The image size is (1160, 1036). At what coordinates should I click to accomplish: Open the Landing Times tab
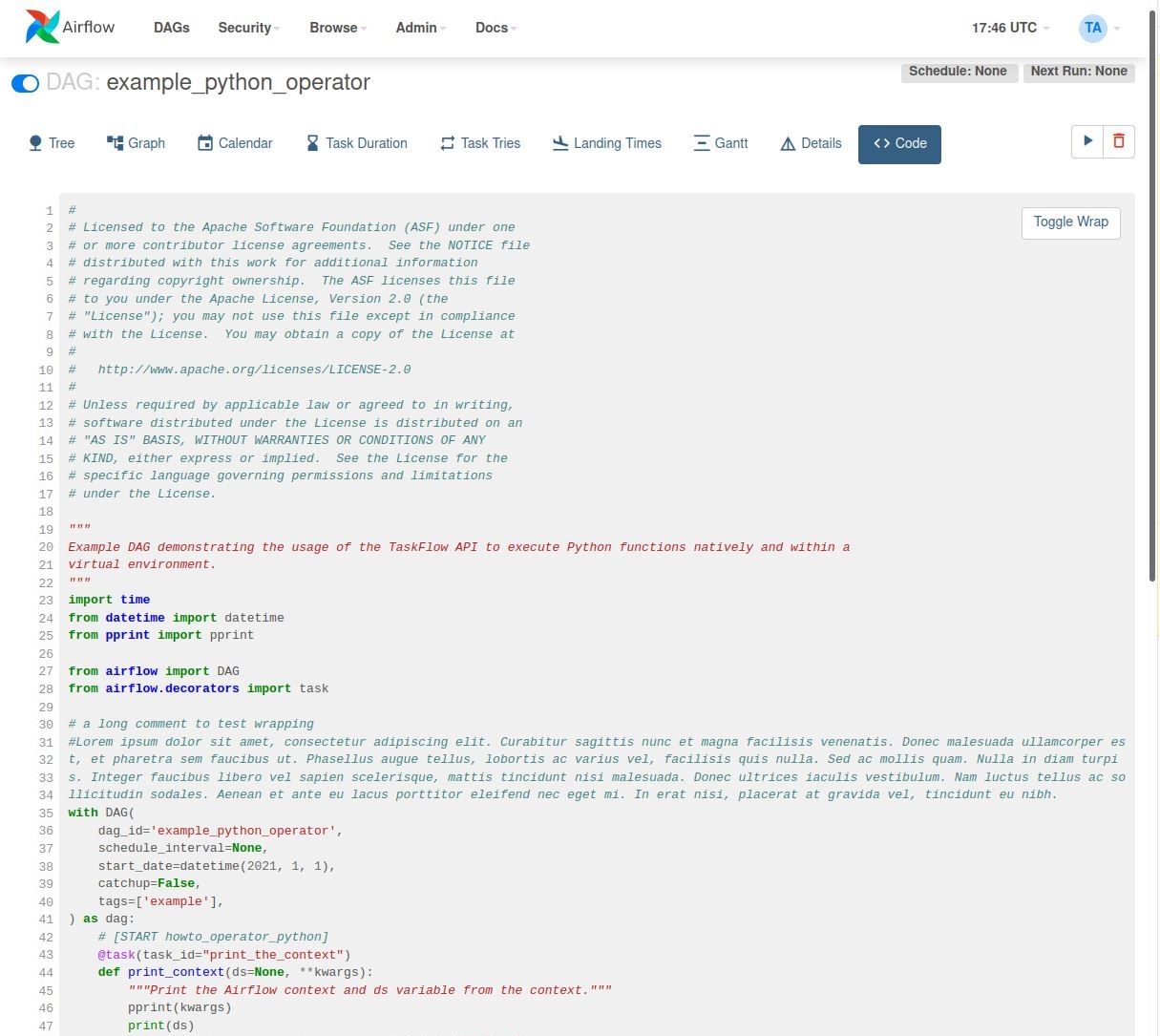607,143
